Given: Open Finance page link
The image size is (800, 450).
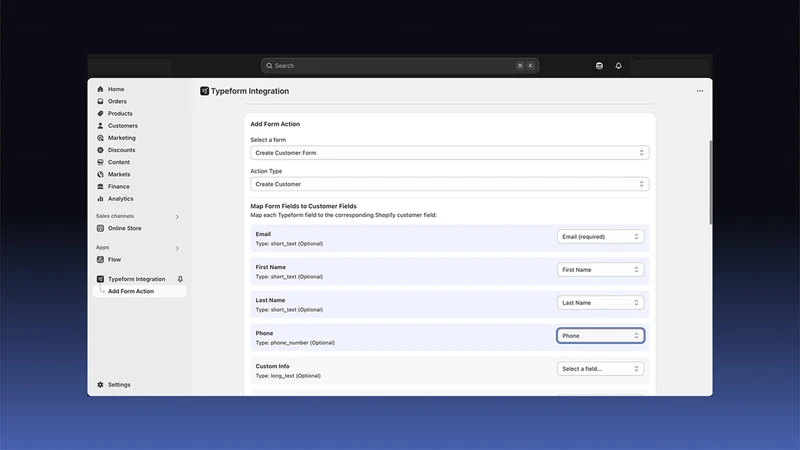Looking at the screenshot, I should [x=118, y=187].
